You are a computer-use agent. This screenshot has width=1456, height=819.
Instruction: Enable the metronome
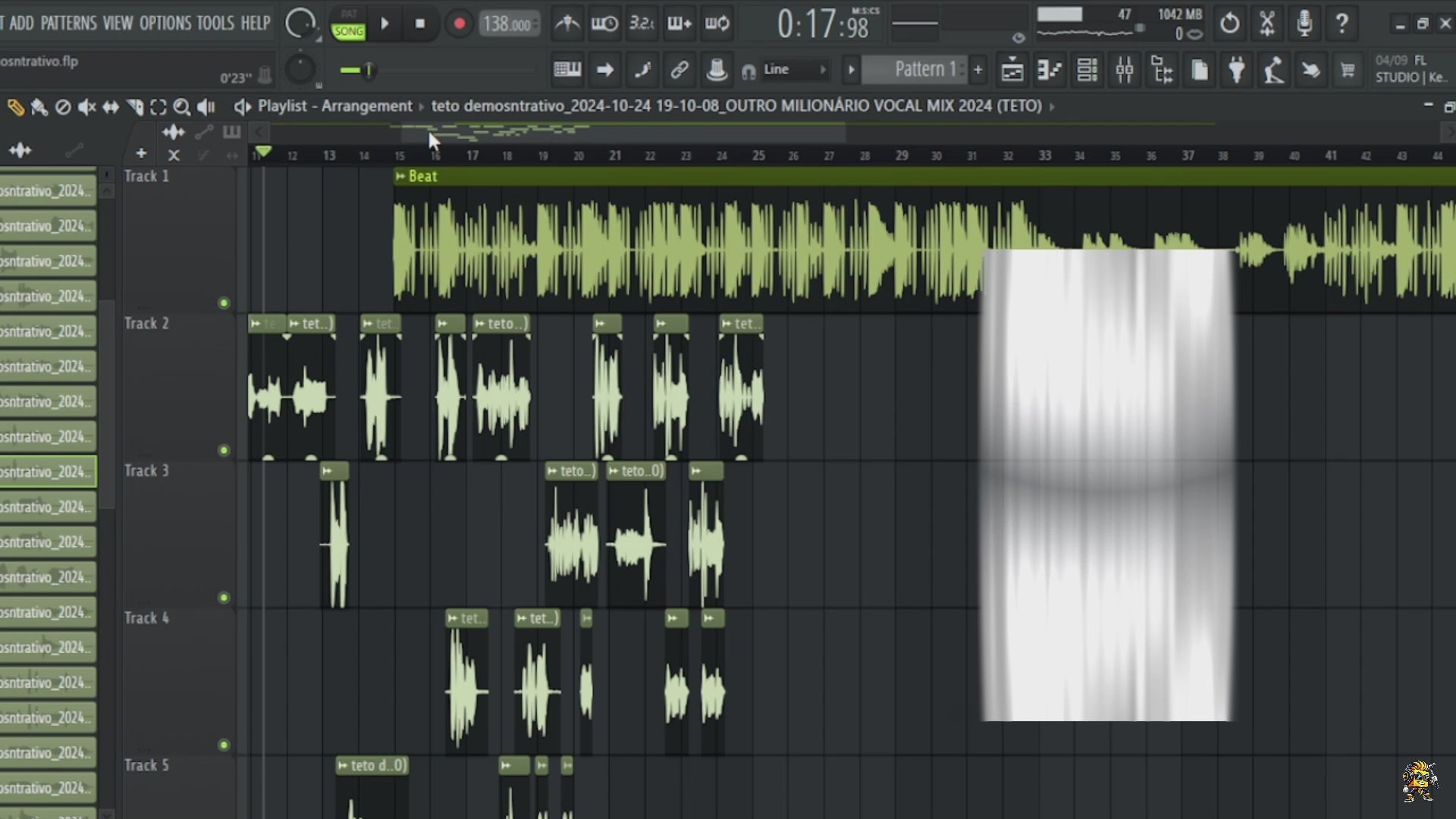click(567, 24)
